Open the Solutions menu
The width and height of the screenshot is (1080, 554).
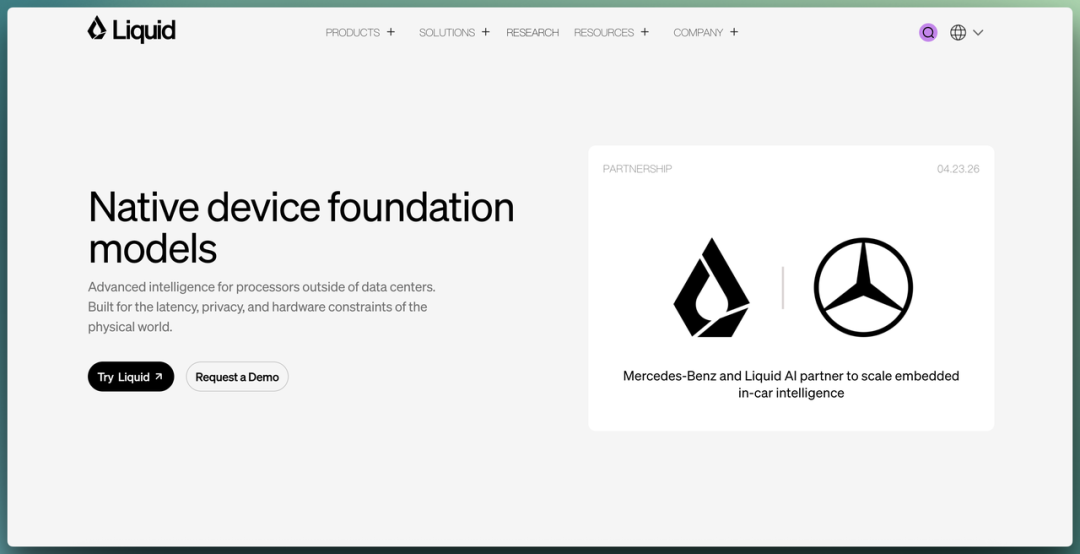[447, 32]
